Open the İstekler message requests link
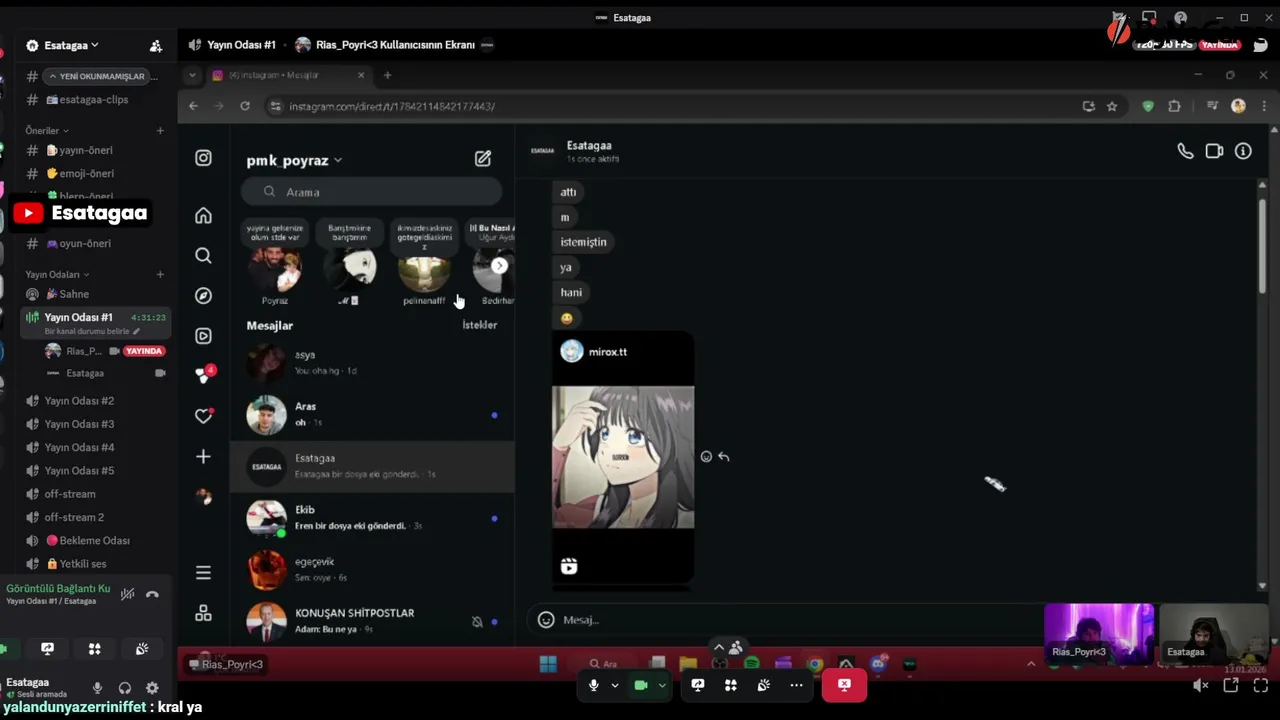The width and height of the screenshot is (1280, 720). [x=479, y=325]
